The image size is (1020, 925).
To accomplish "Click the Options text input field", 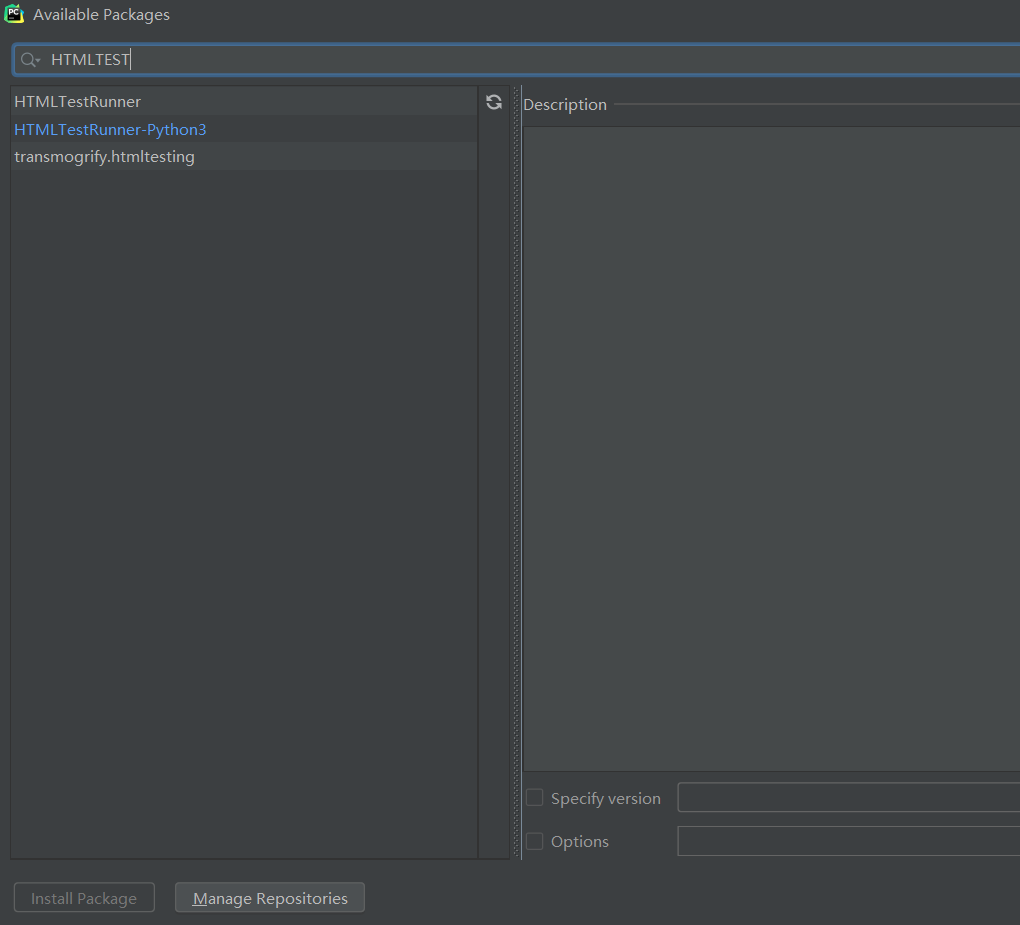I will pos(850,841).
